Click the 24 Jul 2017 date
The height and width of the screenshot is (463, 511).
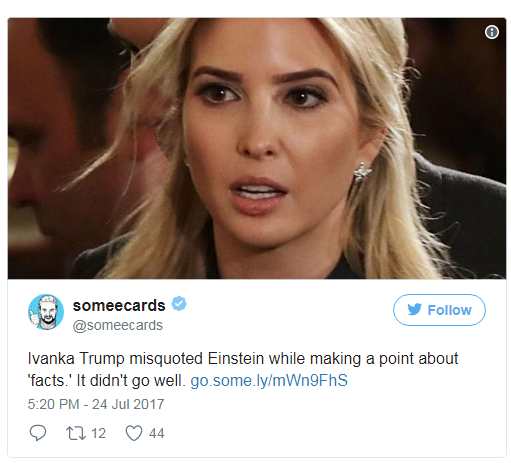(x=128, y=404)
